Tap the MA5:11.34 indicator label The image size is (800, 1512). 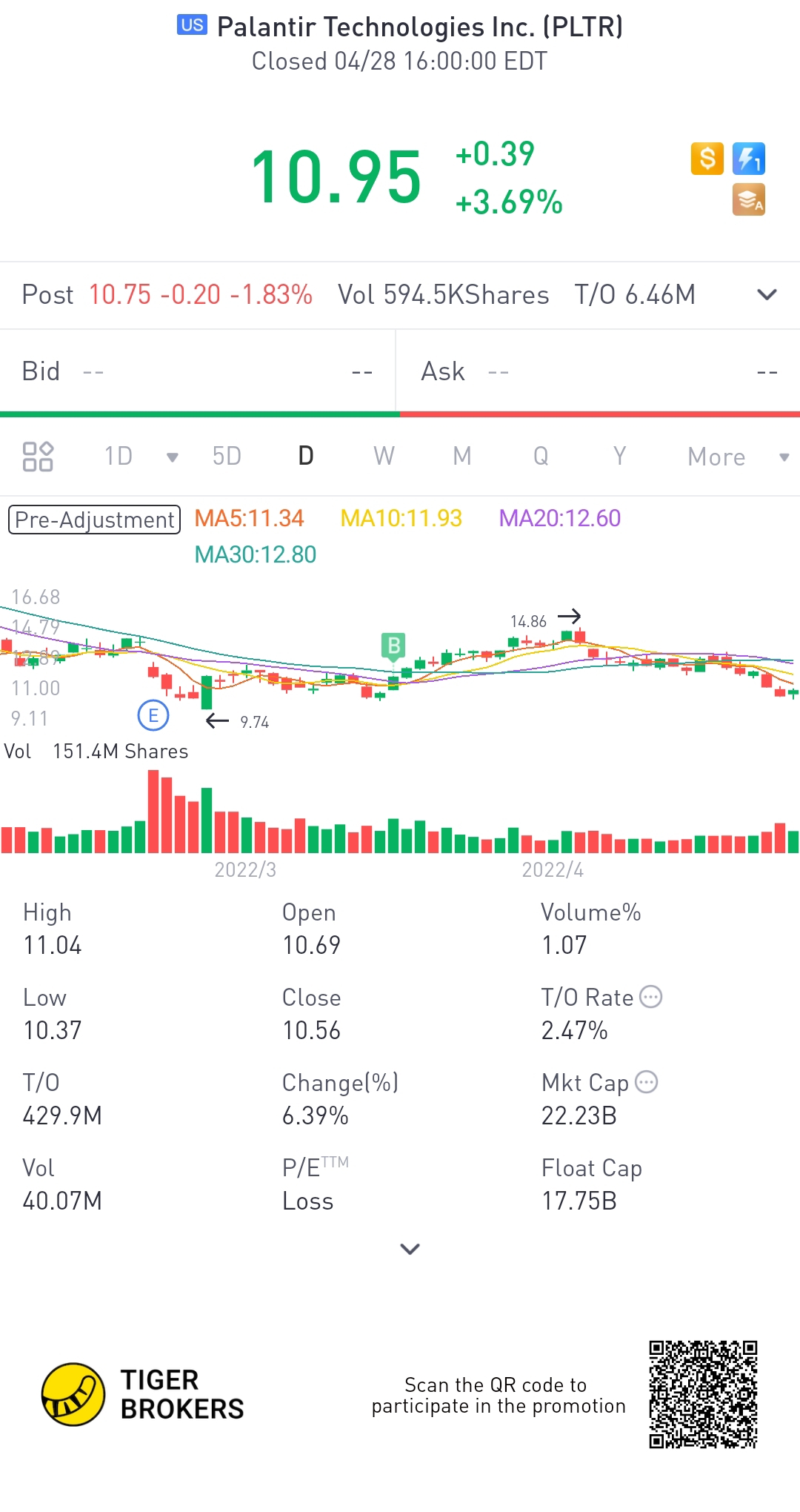tap(249, 518)
